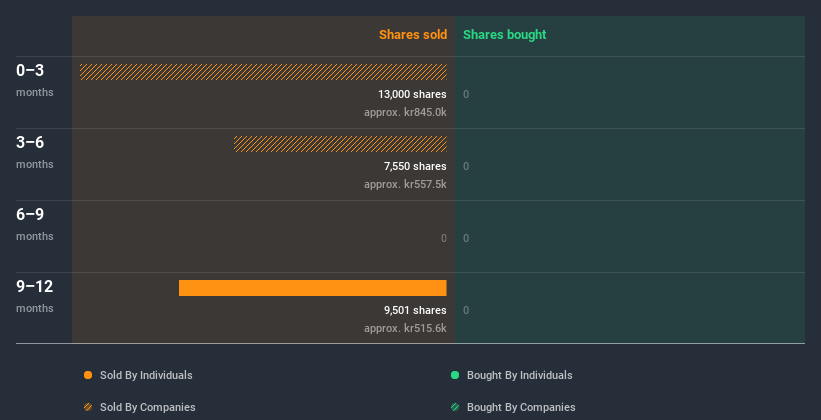Click the shares bought zero in 3–6 months row
The width and height of the screenshot is (821, 420).
click(x=466, y=167)
